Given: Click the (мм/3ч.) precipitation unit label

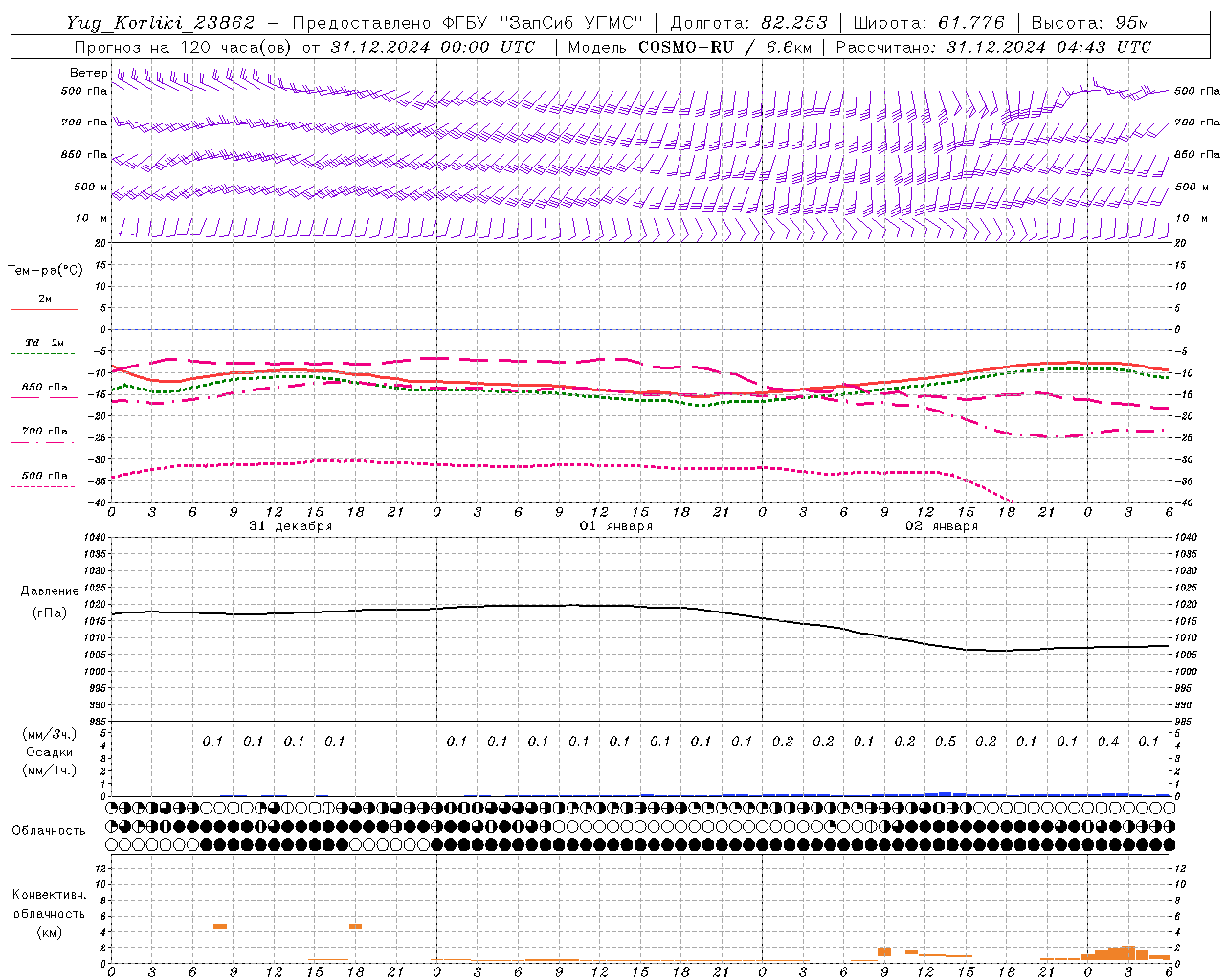Looking at the screenshot, I should (50, 735).
